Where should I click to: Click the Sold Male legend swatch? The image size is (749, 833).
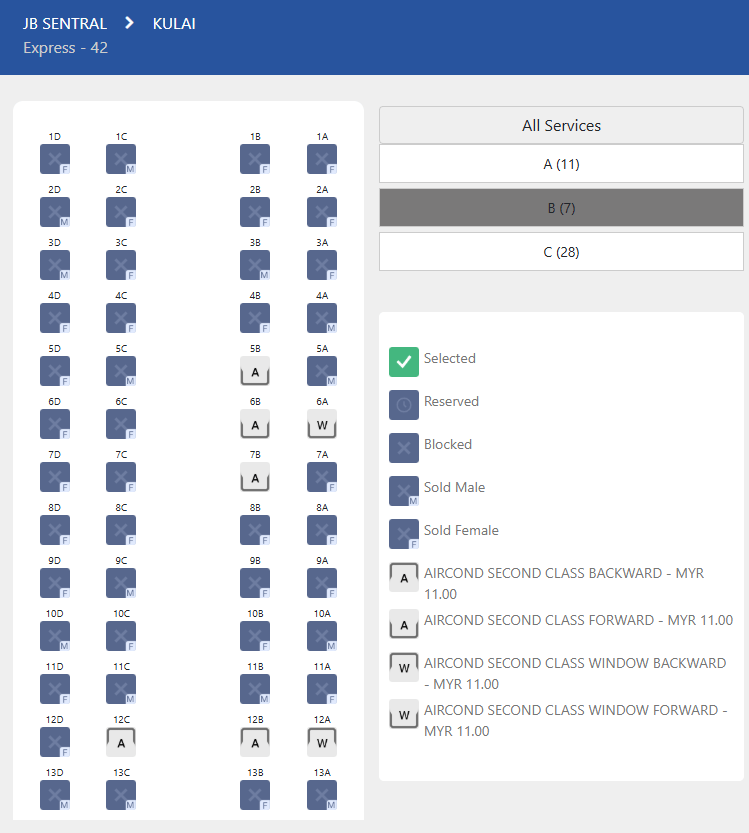404,491
